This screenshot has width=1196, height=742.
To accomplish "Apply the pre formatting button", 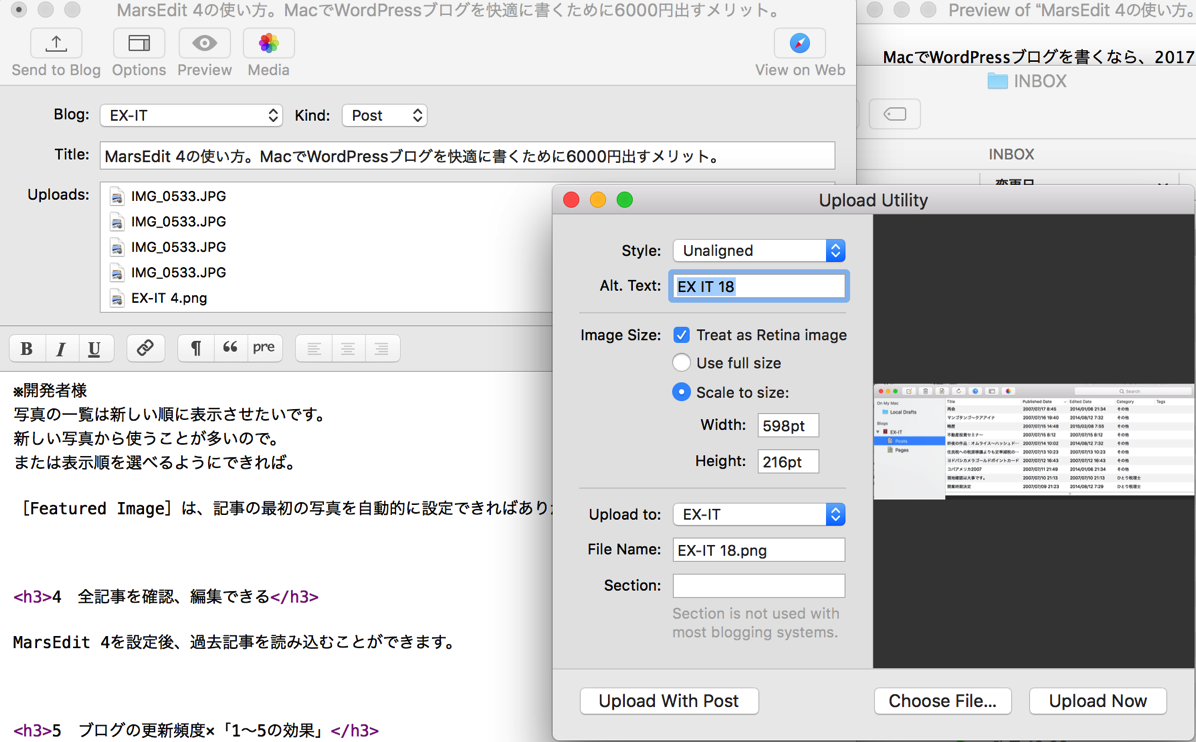I will tap(264, 349).
